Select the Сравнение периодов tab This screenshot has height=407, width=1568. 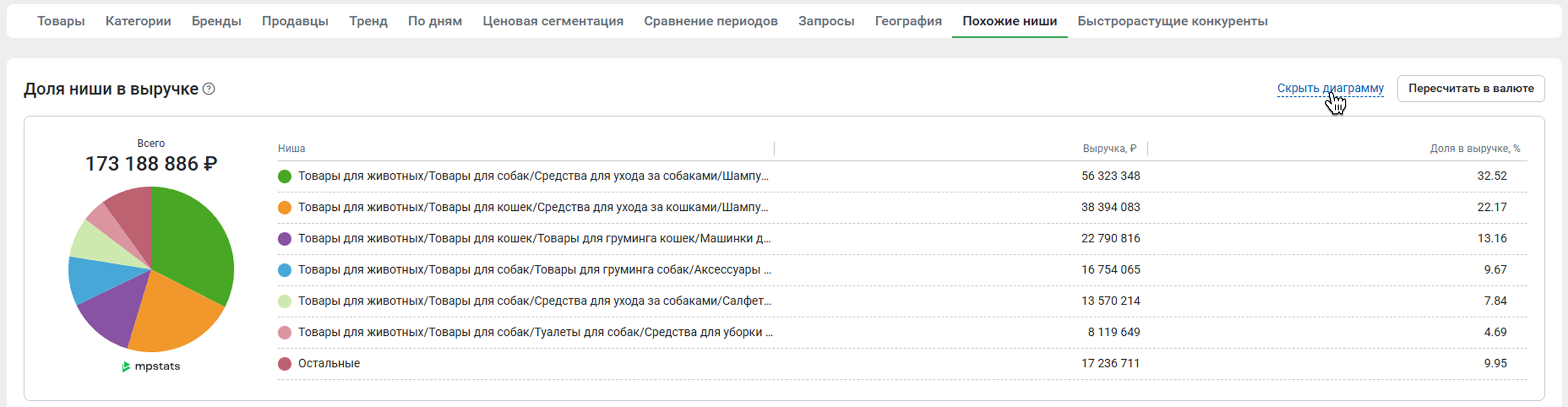coord(710,21)
